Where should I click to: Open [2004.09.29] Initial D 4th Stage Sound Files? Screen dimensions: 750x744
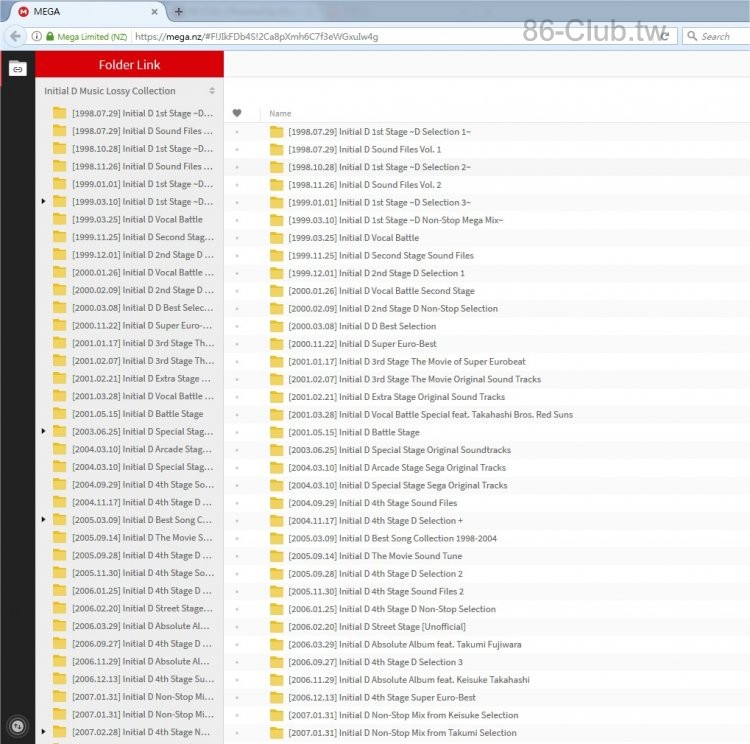coord(373,503)
